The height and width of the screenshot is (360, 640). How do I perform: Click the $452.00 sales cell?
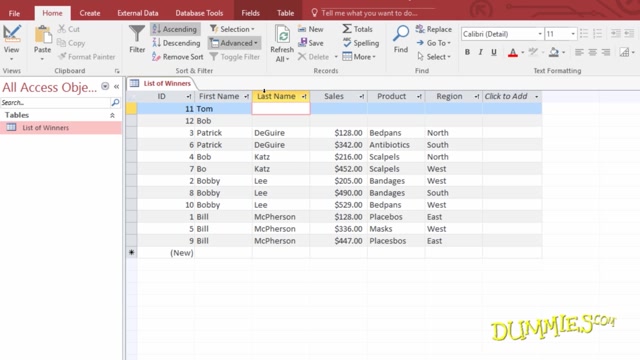click(338, 169)
